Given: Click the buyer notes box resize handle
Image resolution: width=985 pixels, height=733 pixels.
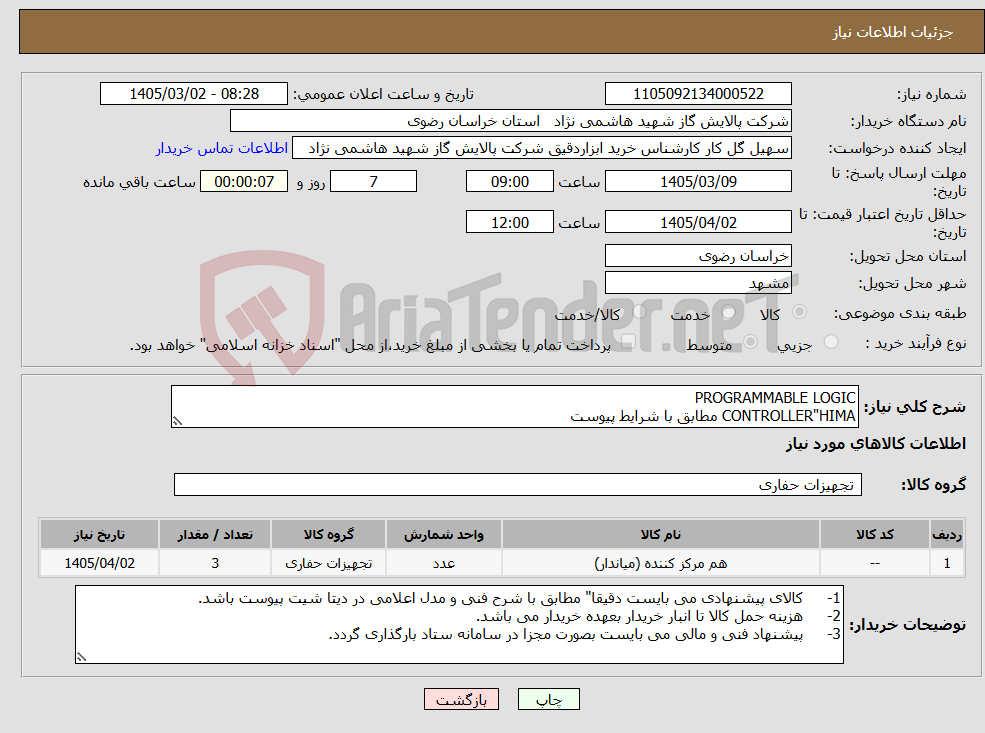Looking at the screenshot, I should click(x=81, y=657).
